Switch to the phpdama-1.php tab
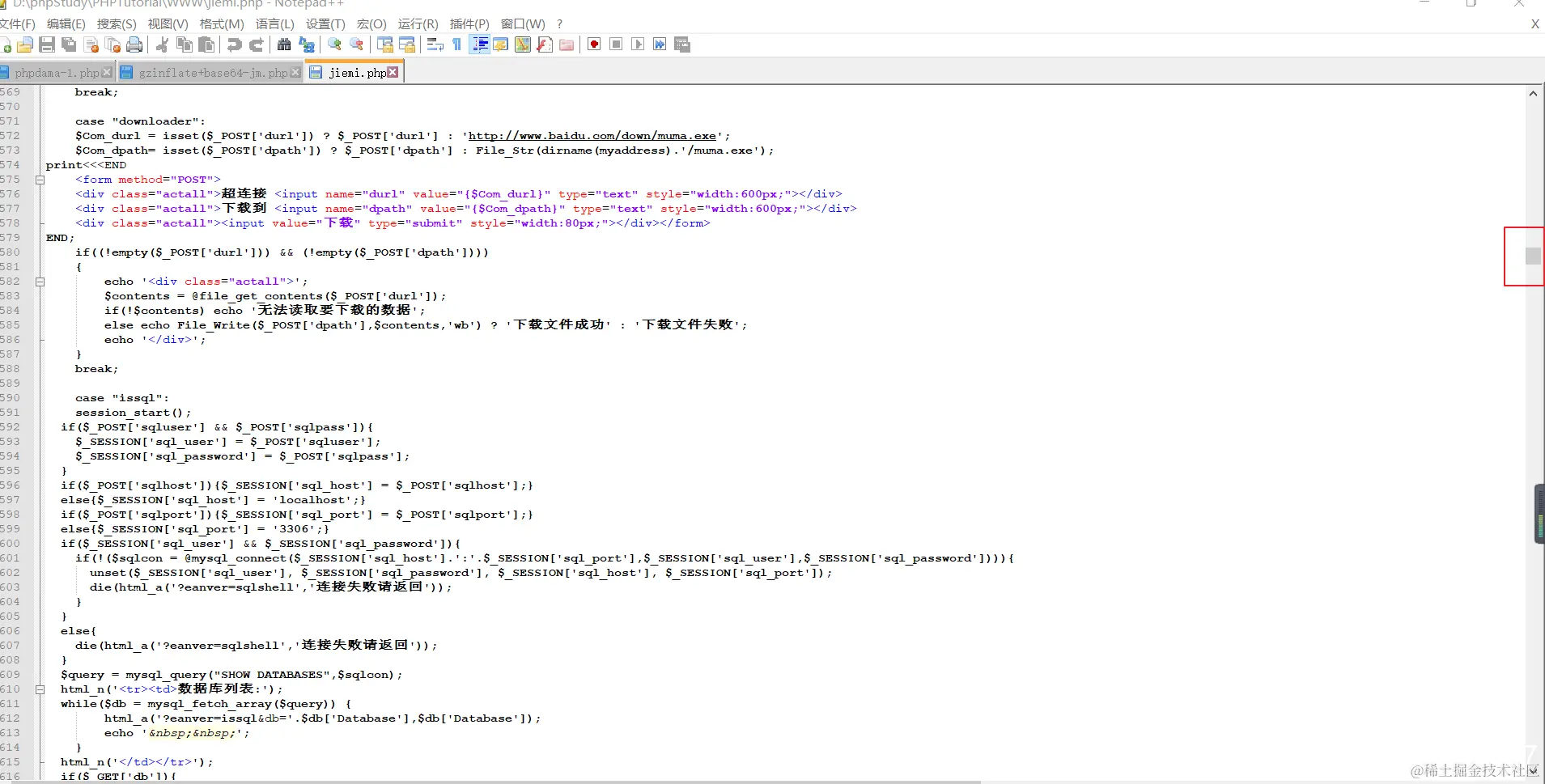Screen dimensions: 1545x784 click(57, 73)
